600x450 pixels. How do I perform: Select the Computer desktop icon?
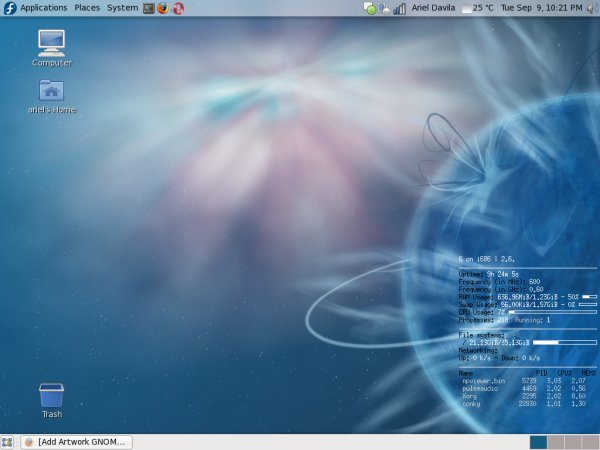tap(52, 48)
